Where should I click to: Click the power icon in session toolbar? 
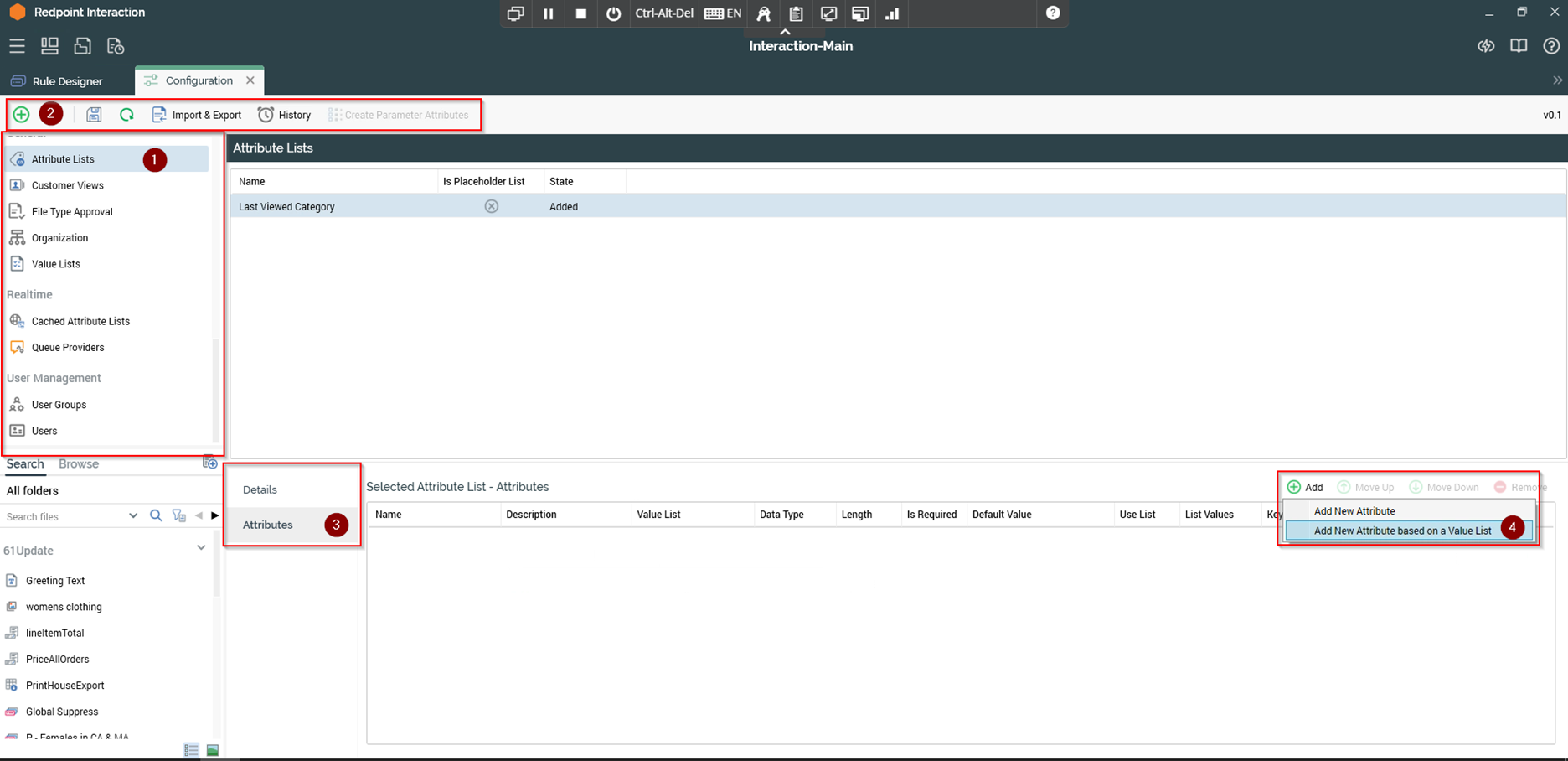tap(613, 13)
